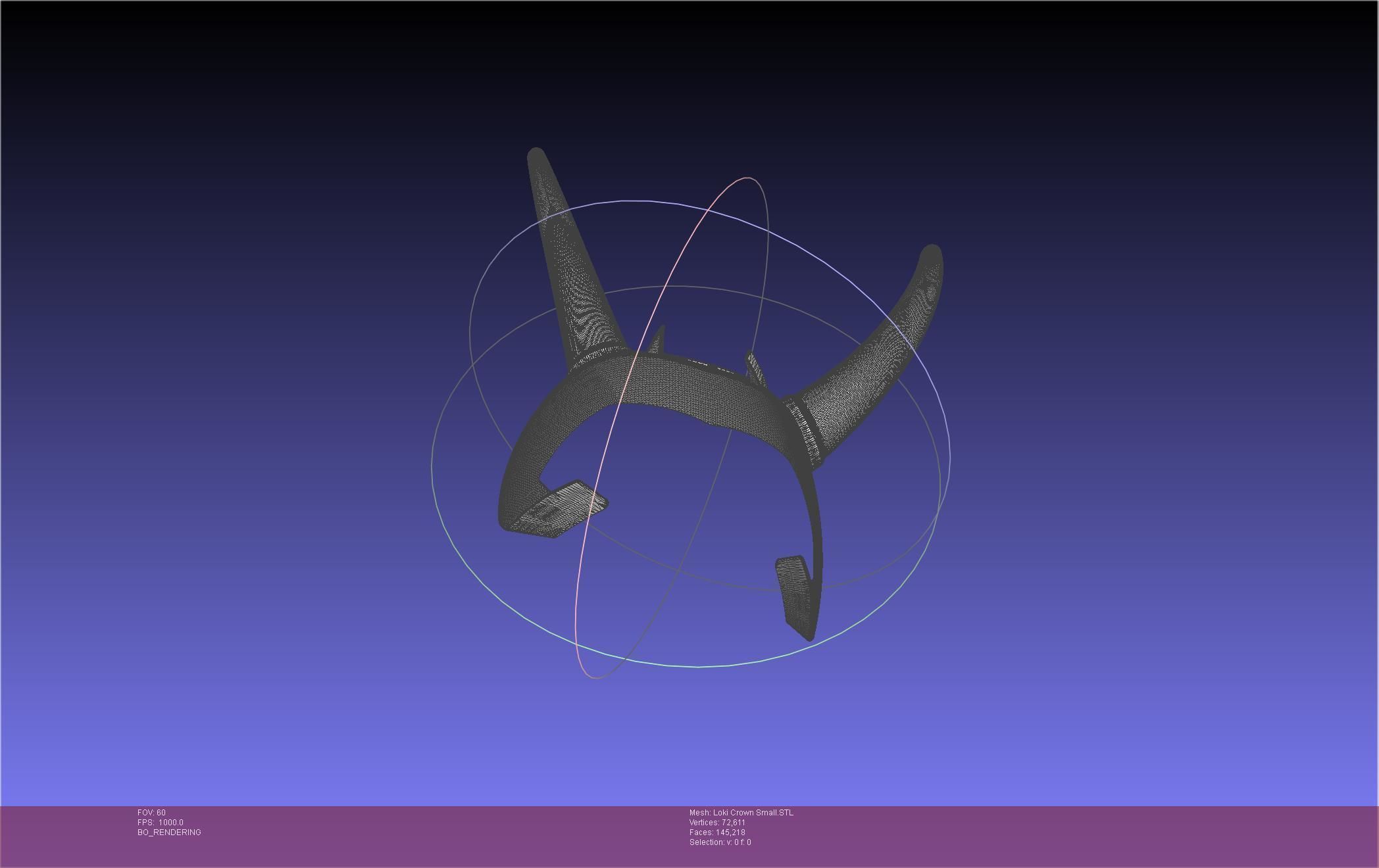Click the 'FOV: 60' status text
Screen dimensions: 1379x868
(x=151, y=813)
